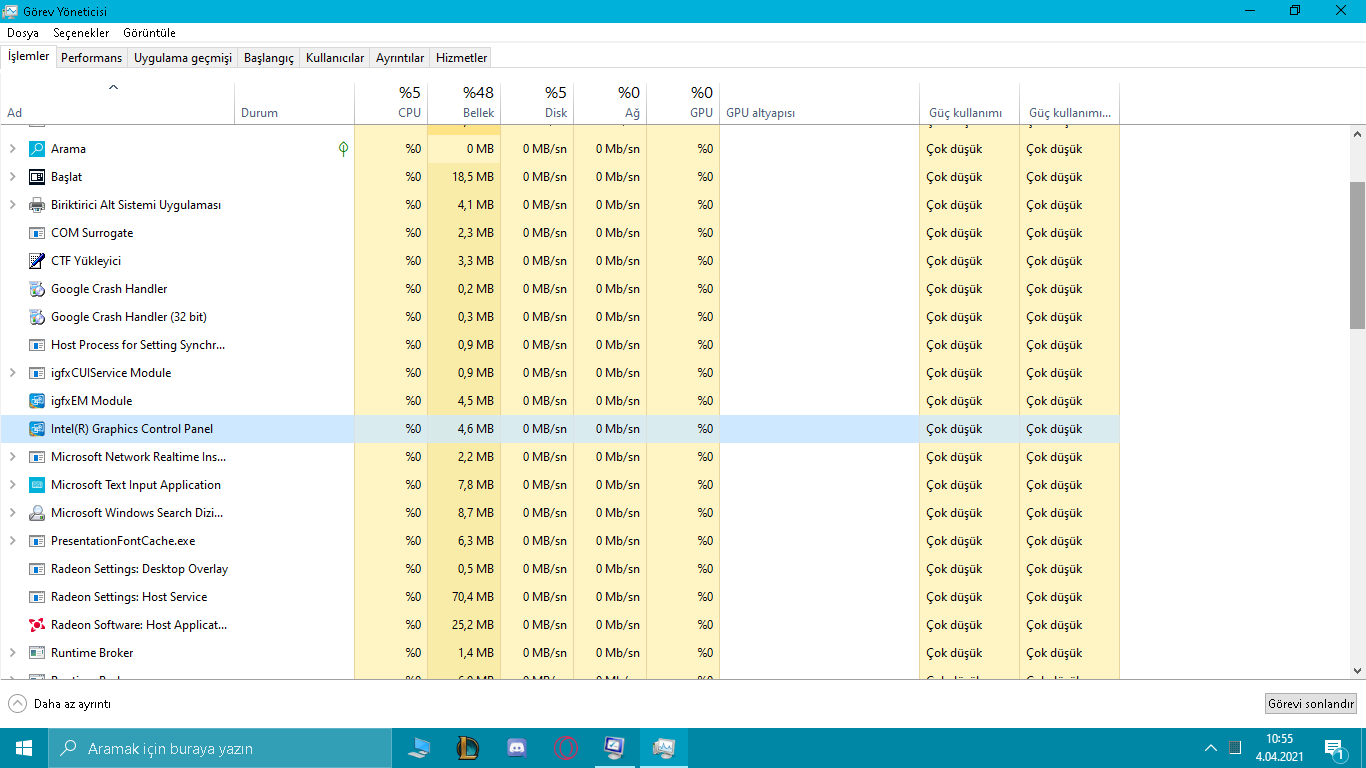
Task: Click the Radeon Software red icon
Action: pyautogui.click(x=37, y=625)
